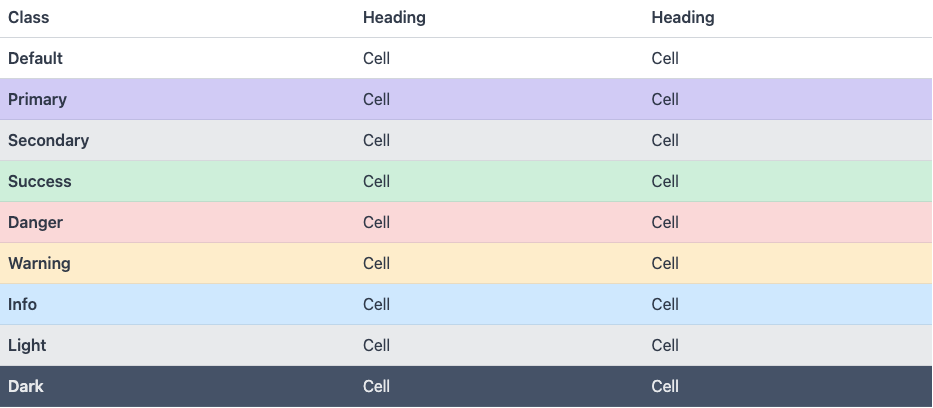
Task: Click the purple Primary row's middle Cell
Action: click(377, 99)
